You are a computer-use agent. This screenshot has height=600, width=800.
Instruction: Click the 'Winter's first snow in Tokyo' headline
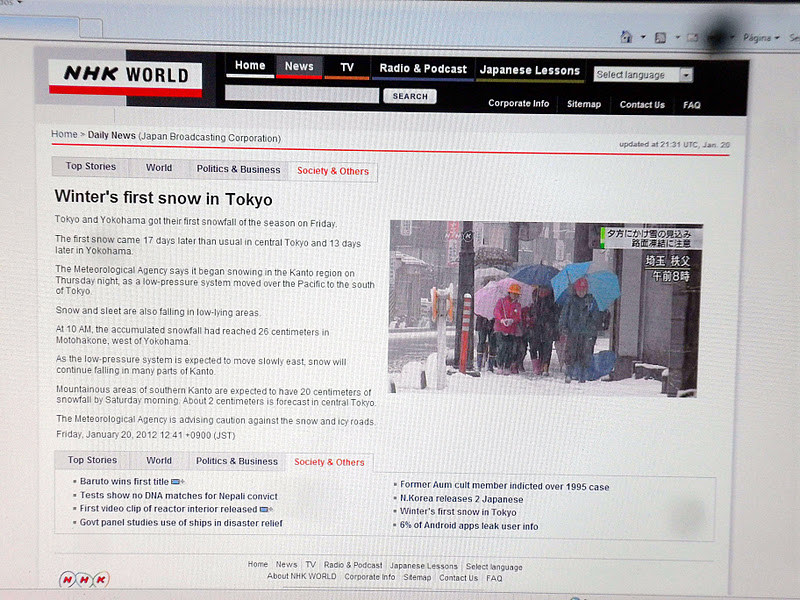[163, 198]
